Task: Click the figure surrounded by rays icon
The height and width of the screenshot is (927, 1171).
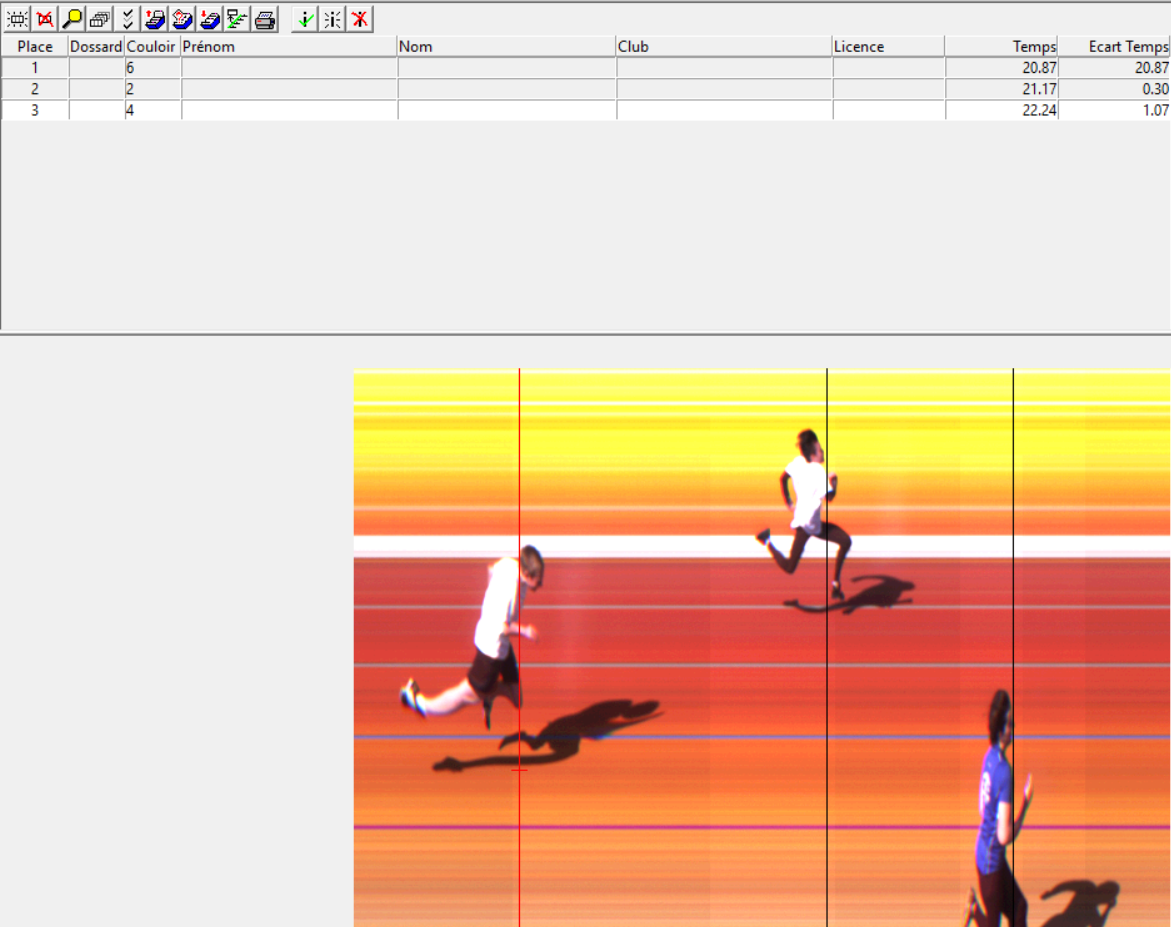Action: [x=332, y=19]
